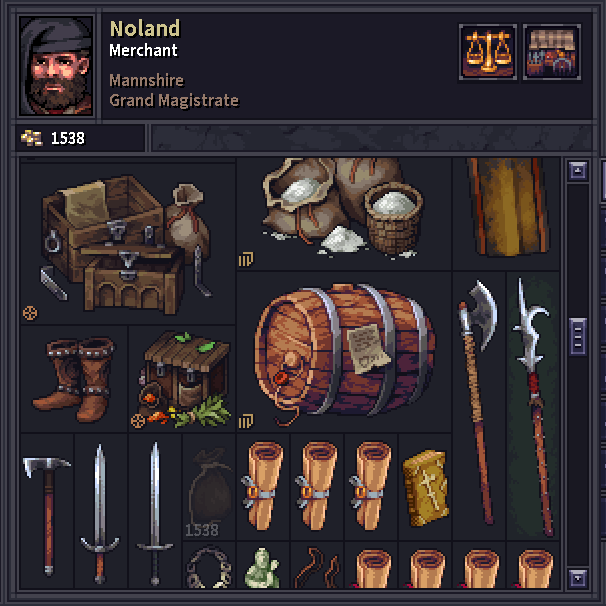Click the gold coins 1538 counter
The height and width of the screenshot is (606, 606).
click(x=53, y=138)
